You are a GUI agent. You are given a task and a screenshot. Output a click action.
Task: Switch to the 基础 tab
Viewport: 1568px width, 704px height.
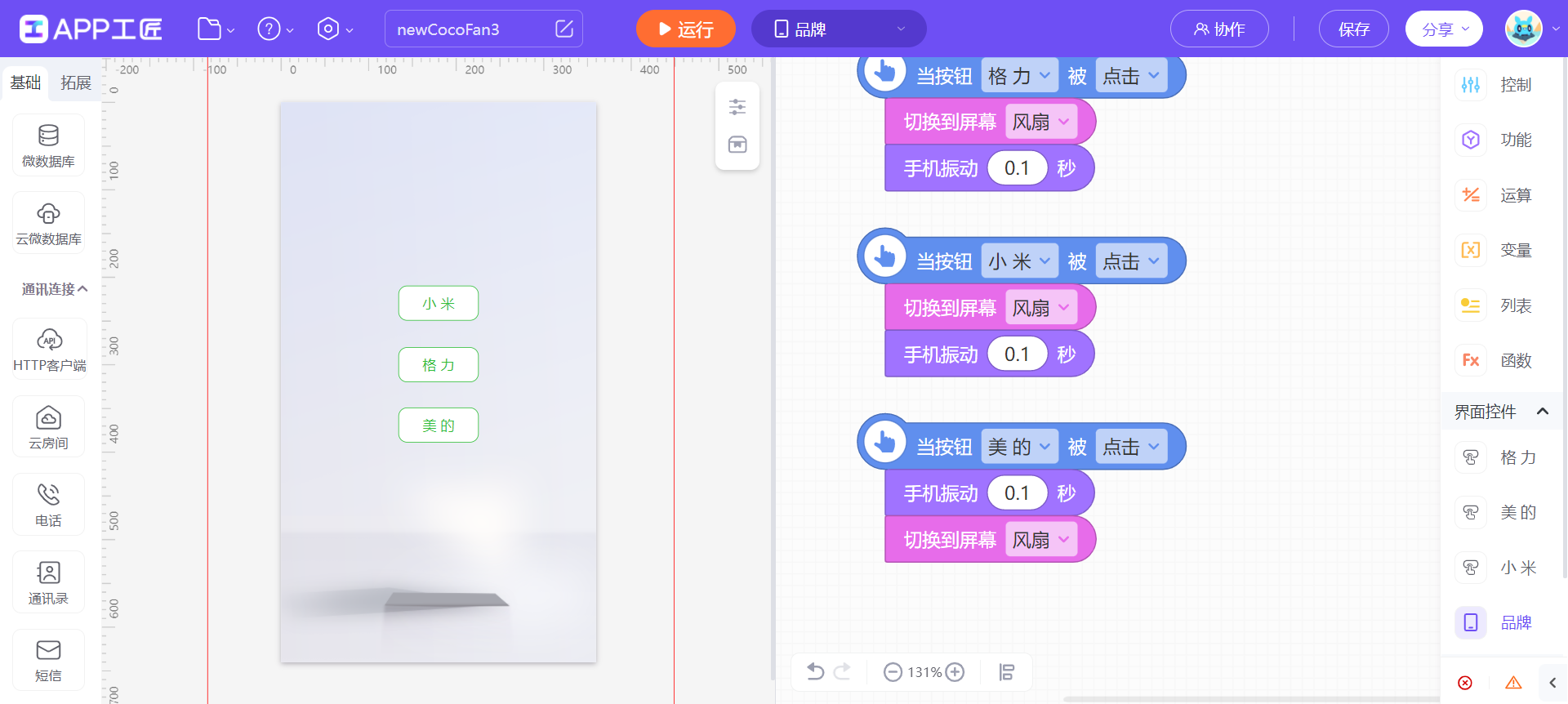pos(25,82)
